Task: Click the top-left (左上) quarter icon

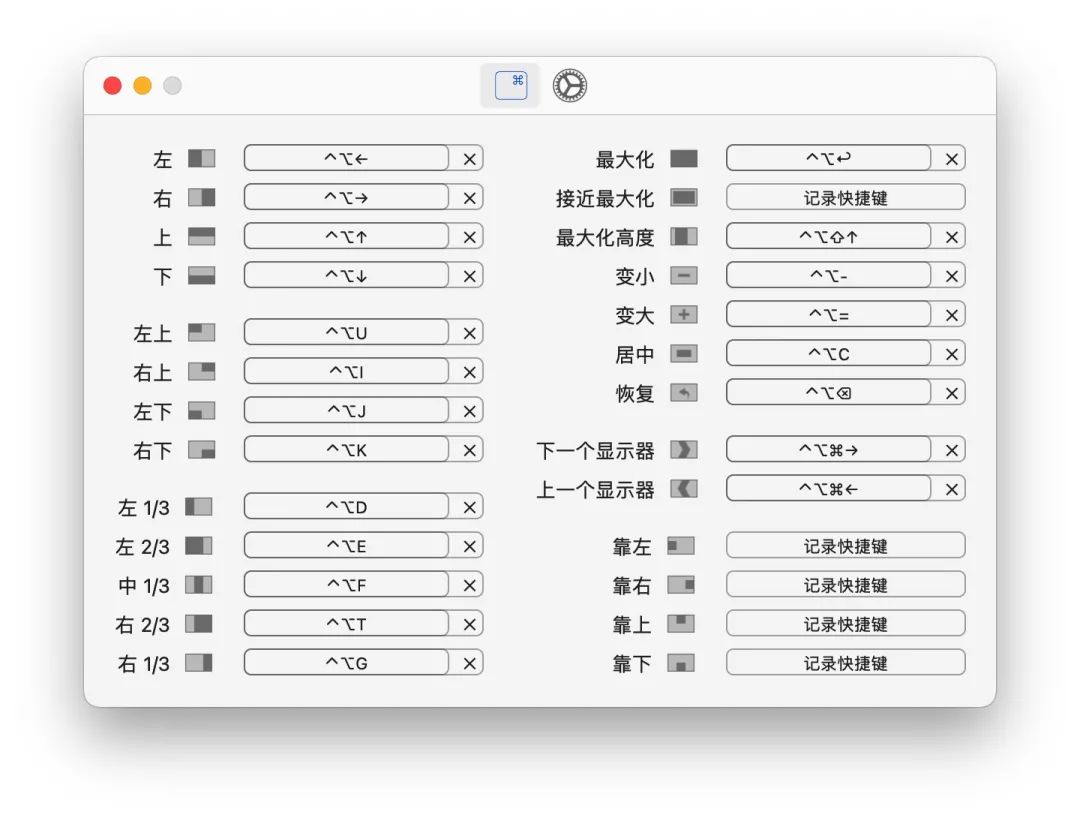Action: [201, 332]
